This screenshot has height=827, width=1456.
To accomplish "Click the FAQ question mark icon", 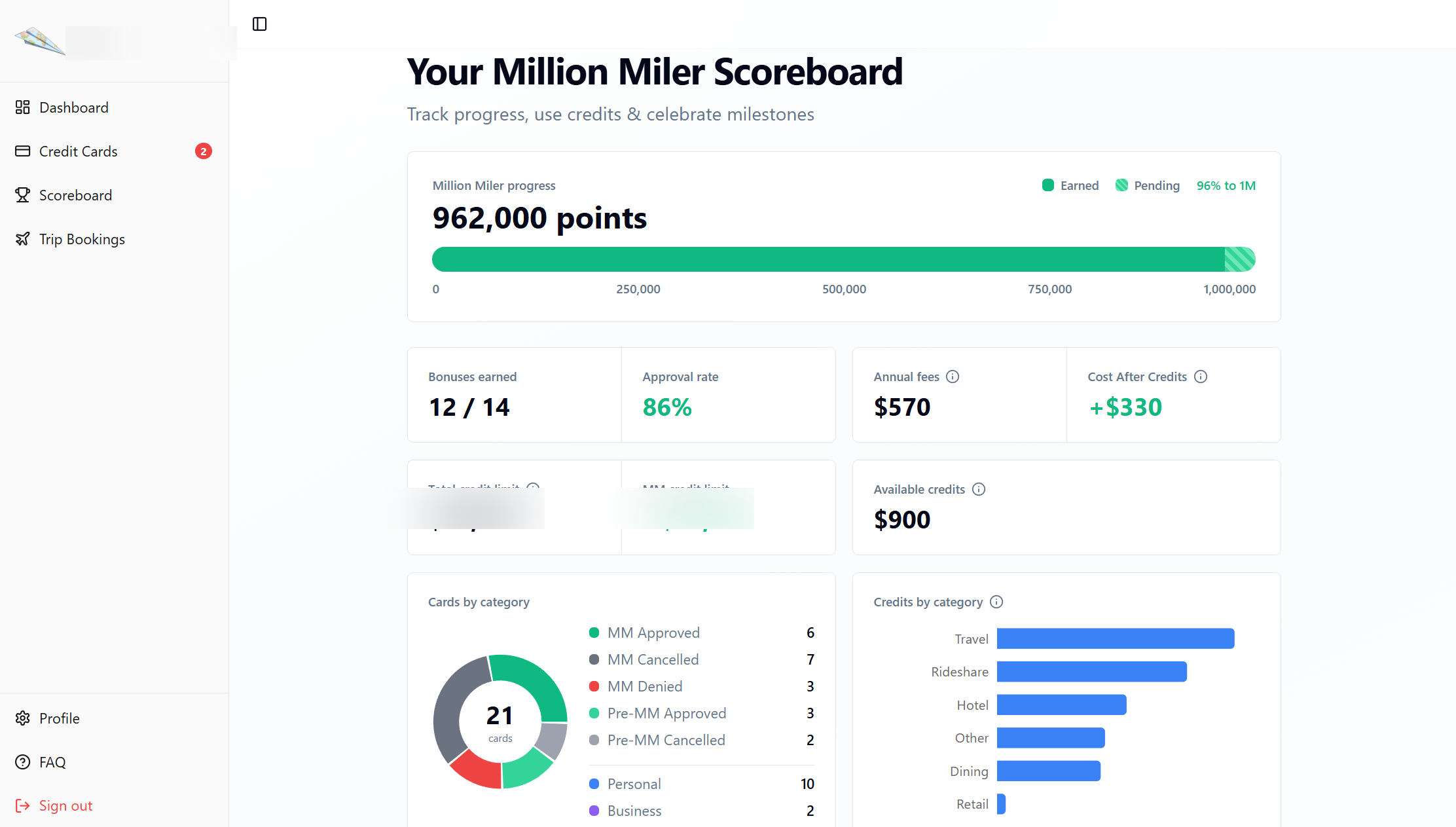I will point(23,762).
